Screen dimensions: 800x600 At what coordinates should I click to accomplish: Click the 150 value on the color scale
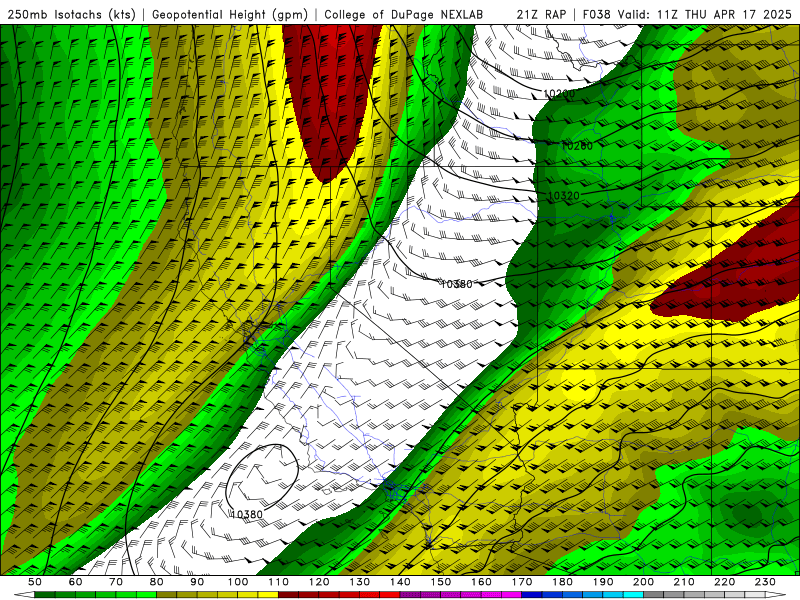[x=441, y=582]
